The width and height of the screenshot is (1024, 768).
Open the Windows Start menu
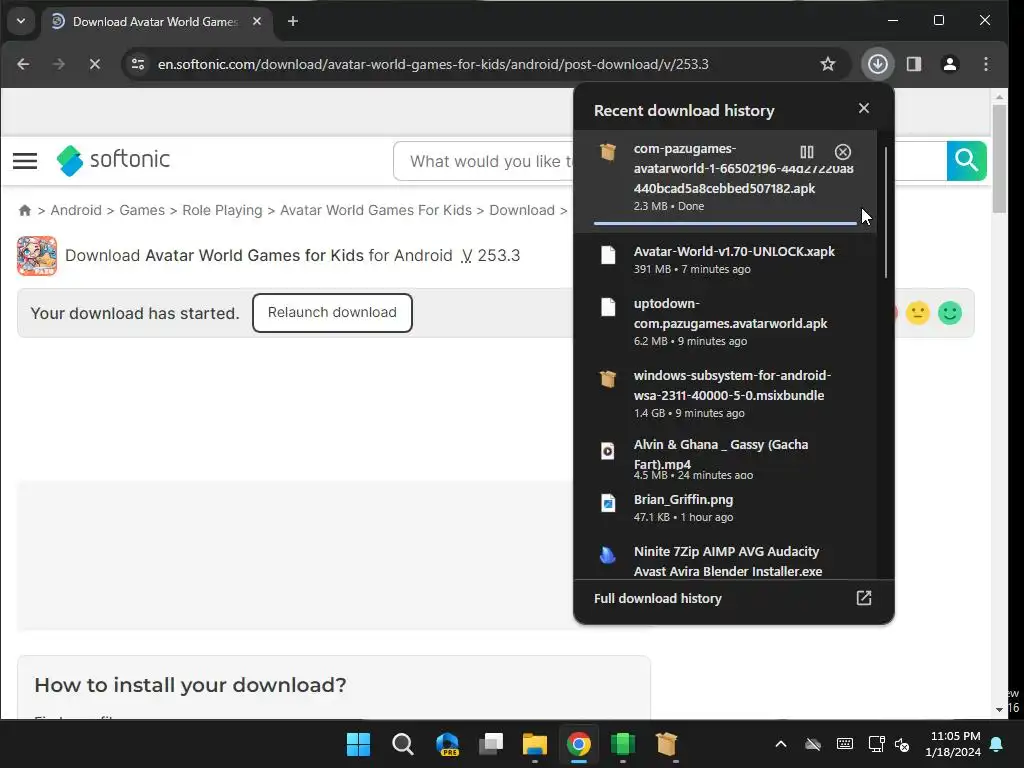(358, 744)
